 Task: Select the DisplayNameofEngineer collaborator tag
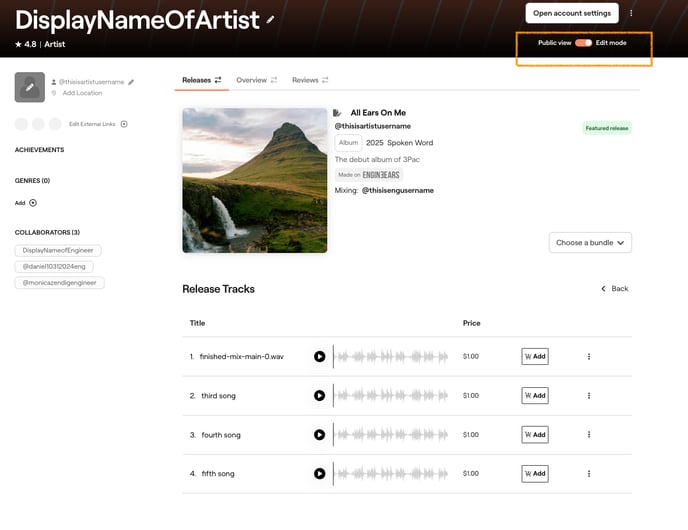58,250
